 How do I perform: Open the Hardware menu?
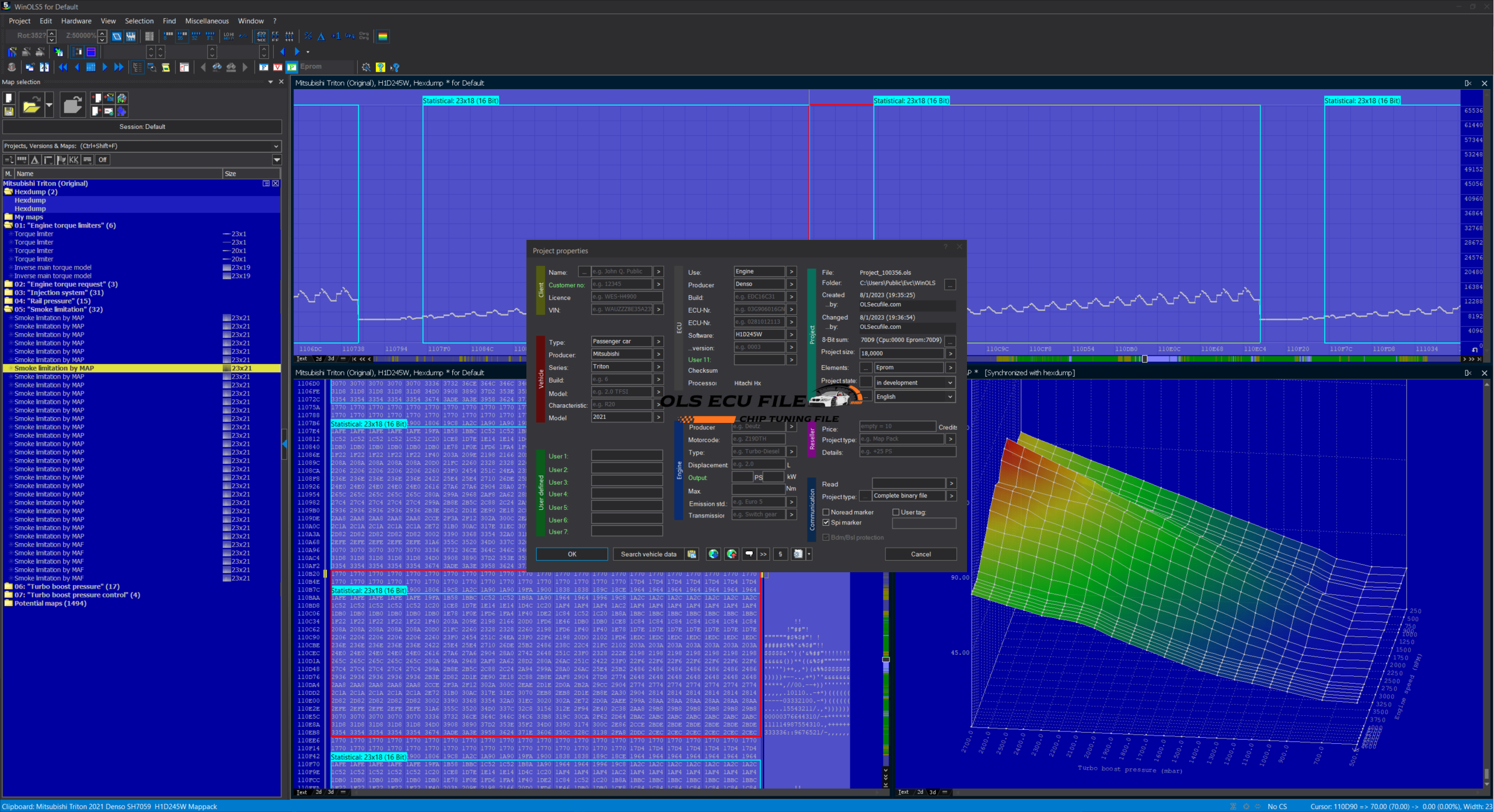point(76,21)
